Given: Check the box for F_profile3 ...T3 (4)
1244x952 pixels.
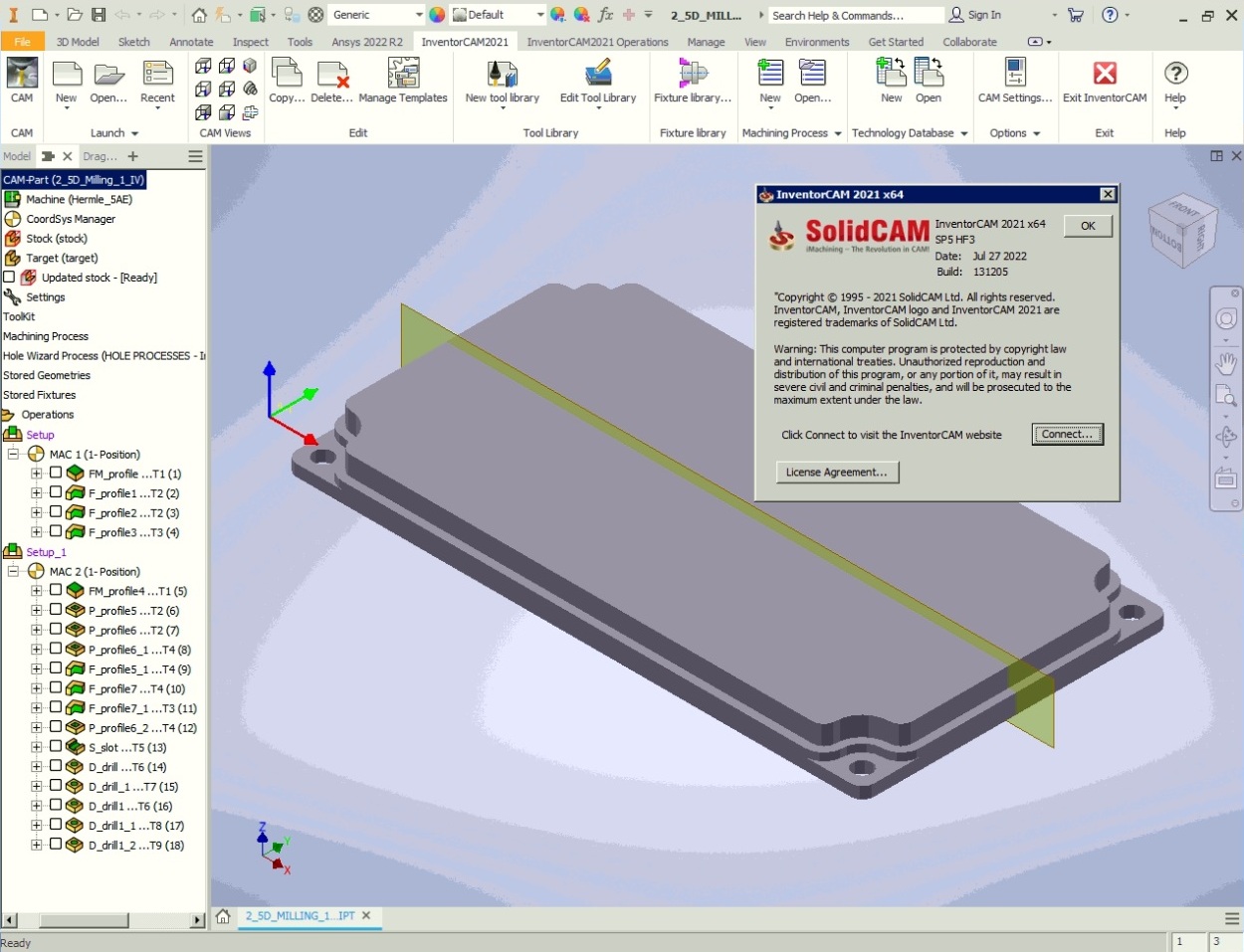Looking at the screenshot, I should [56, 532].
